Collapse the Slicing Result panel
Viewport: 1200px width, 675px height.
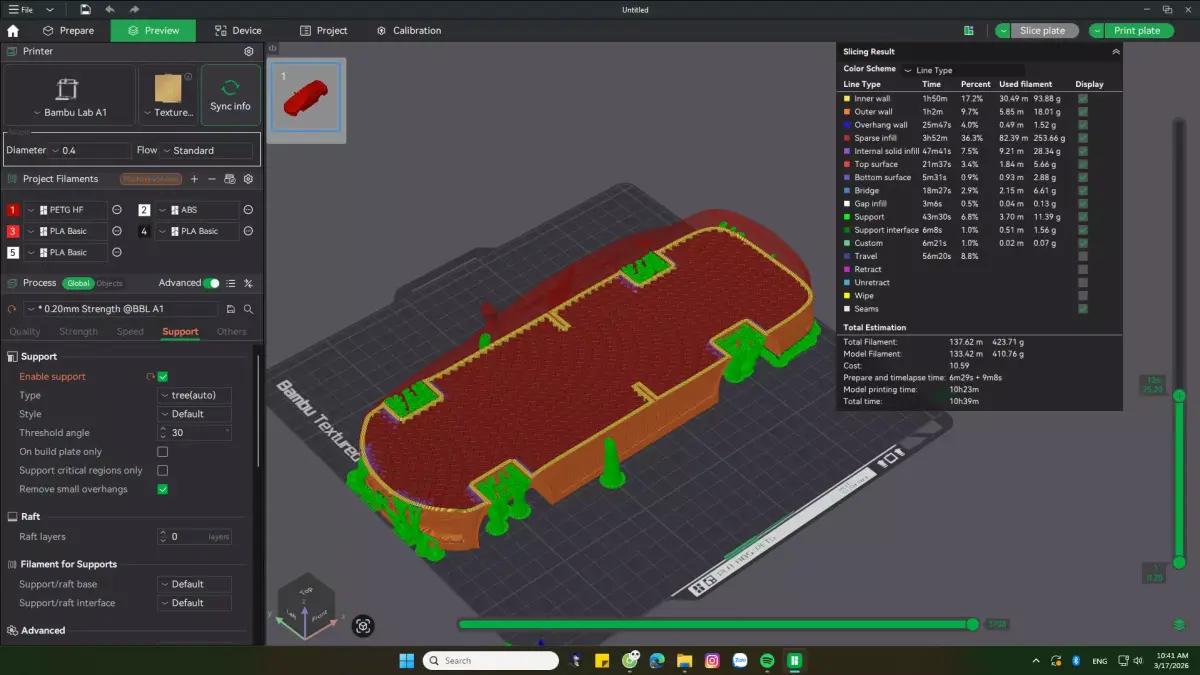[x=1115, y=51]
